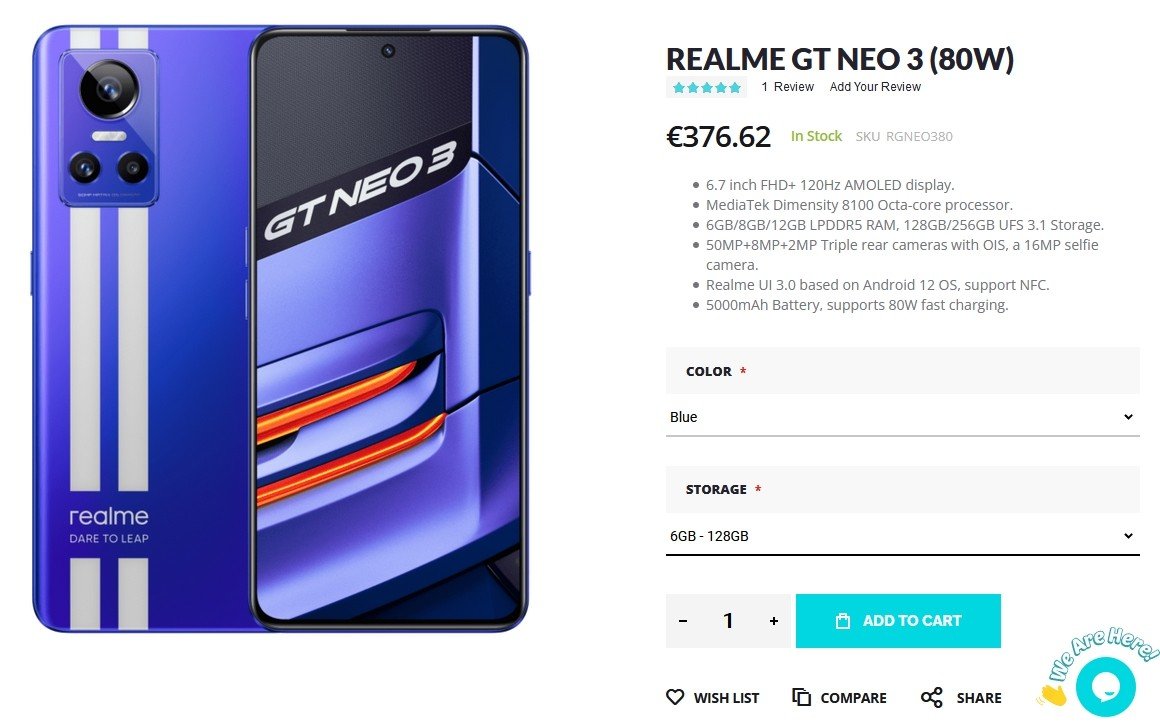This screenshot has height=725, width=1160.
Task: Click the shopping bag icon on Add to Cart
Action: coord(842,621)
